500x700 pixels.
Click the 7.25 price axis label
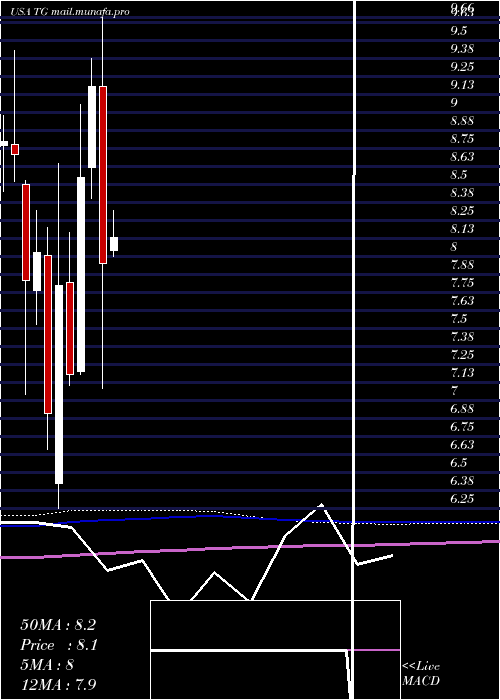pos(462,355)
